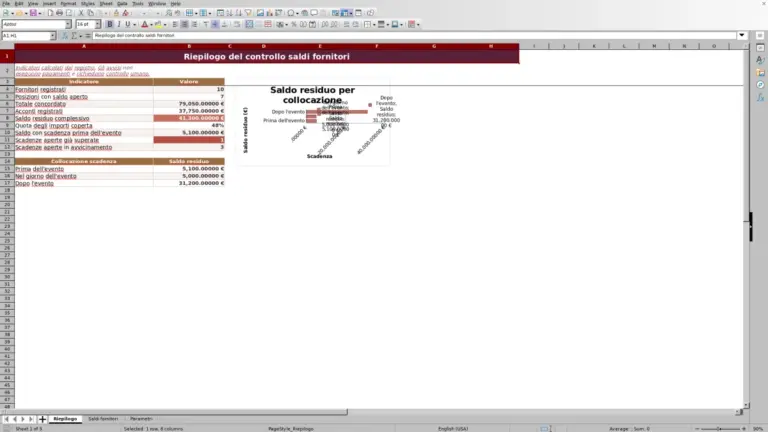Click value cell '79,050.00000 €'
Image resolution: width=768 pixels, height=432 pixels.
pyautogui.click(x=189, y=104)
